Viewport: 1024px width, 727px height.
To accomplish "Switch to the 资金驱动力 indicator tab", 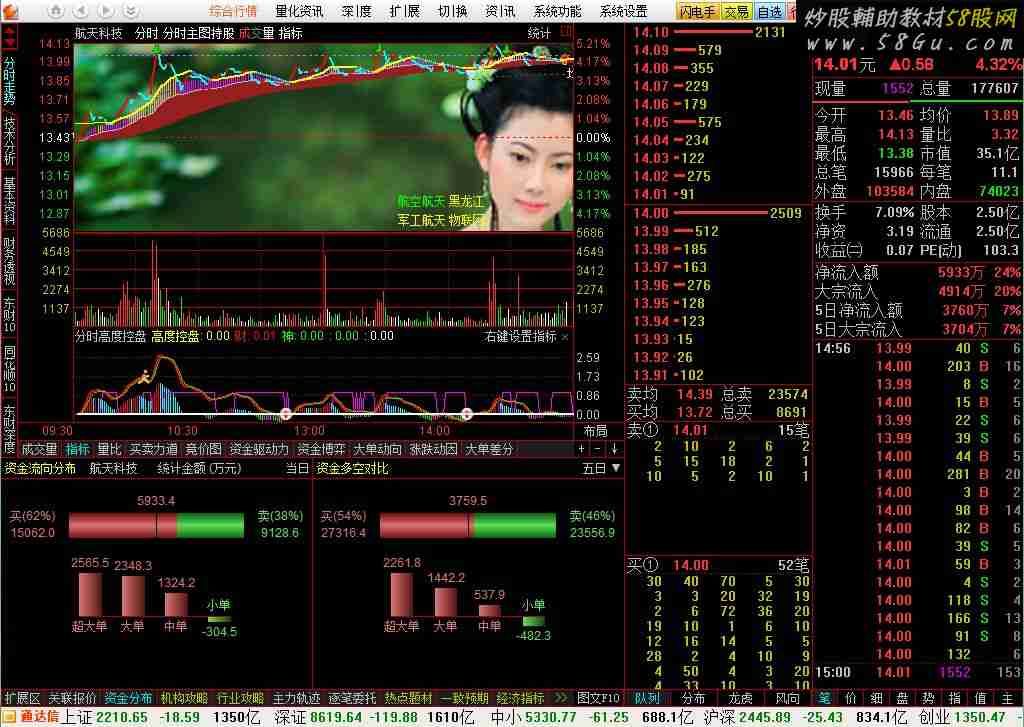I will point(259,449).
